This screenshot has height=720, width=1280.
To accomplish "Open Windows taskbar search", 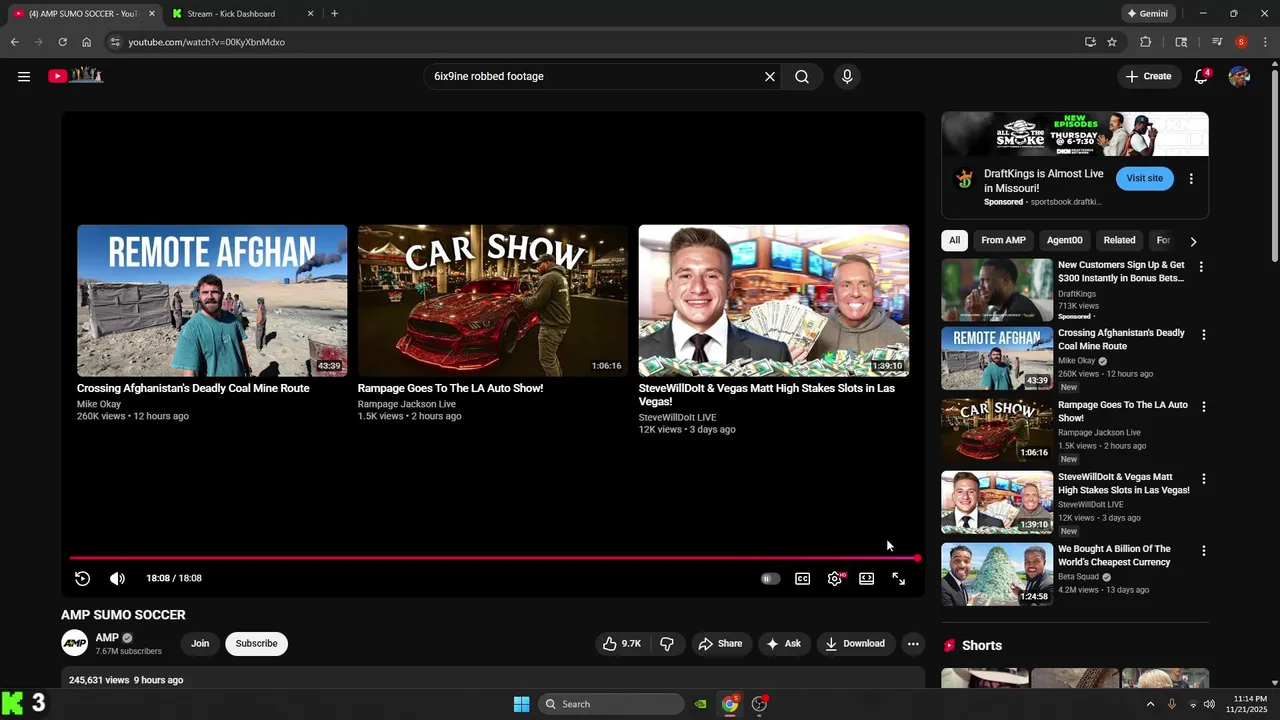I will click(611, 704).
